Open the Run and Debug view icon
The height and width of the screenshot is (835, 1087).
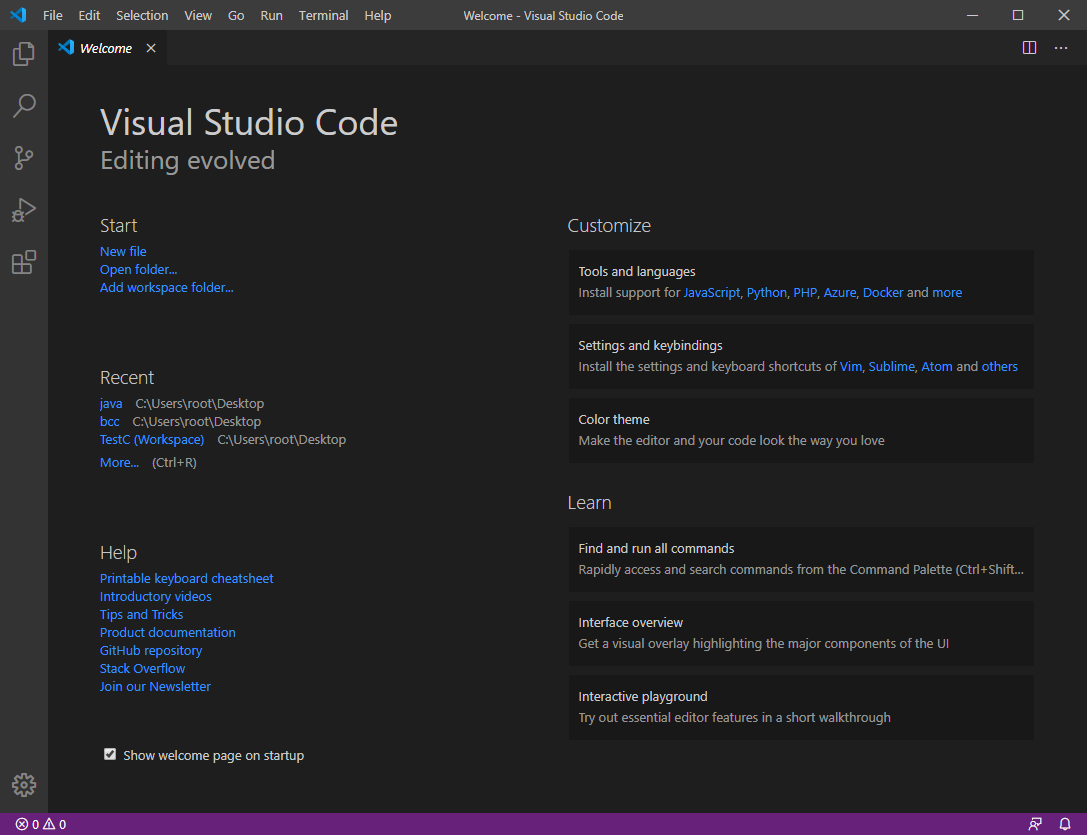(x=24, y=210)
